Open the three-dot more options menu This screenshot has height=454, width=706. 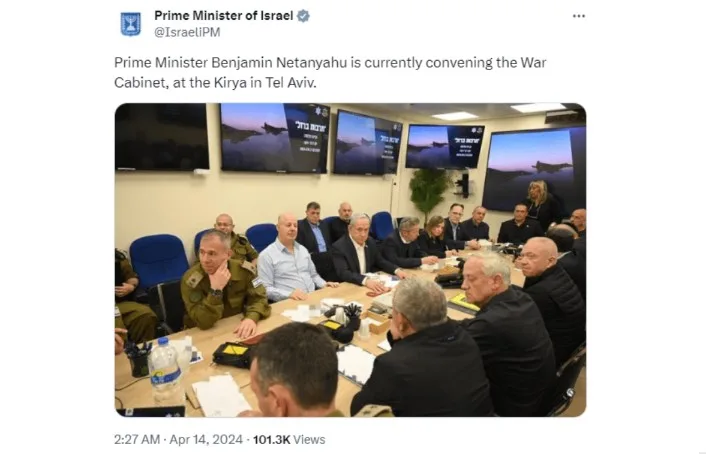[x=579, y=16]
